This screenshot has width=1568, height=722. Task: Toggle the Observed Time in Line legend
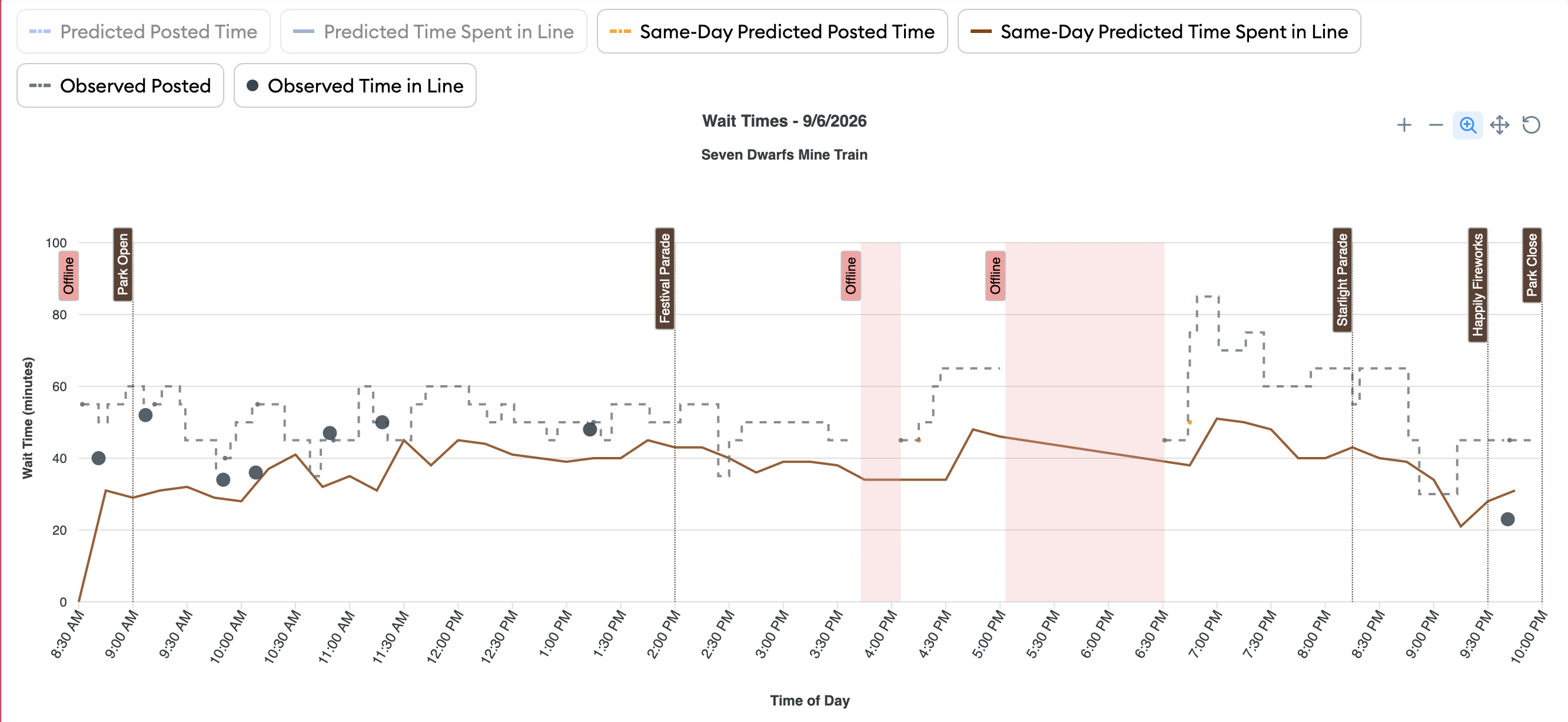coord(355,85)
